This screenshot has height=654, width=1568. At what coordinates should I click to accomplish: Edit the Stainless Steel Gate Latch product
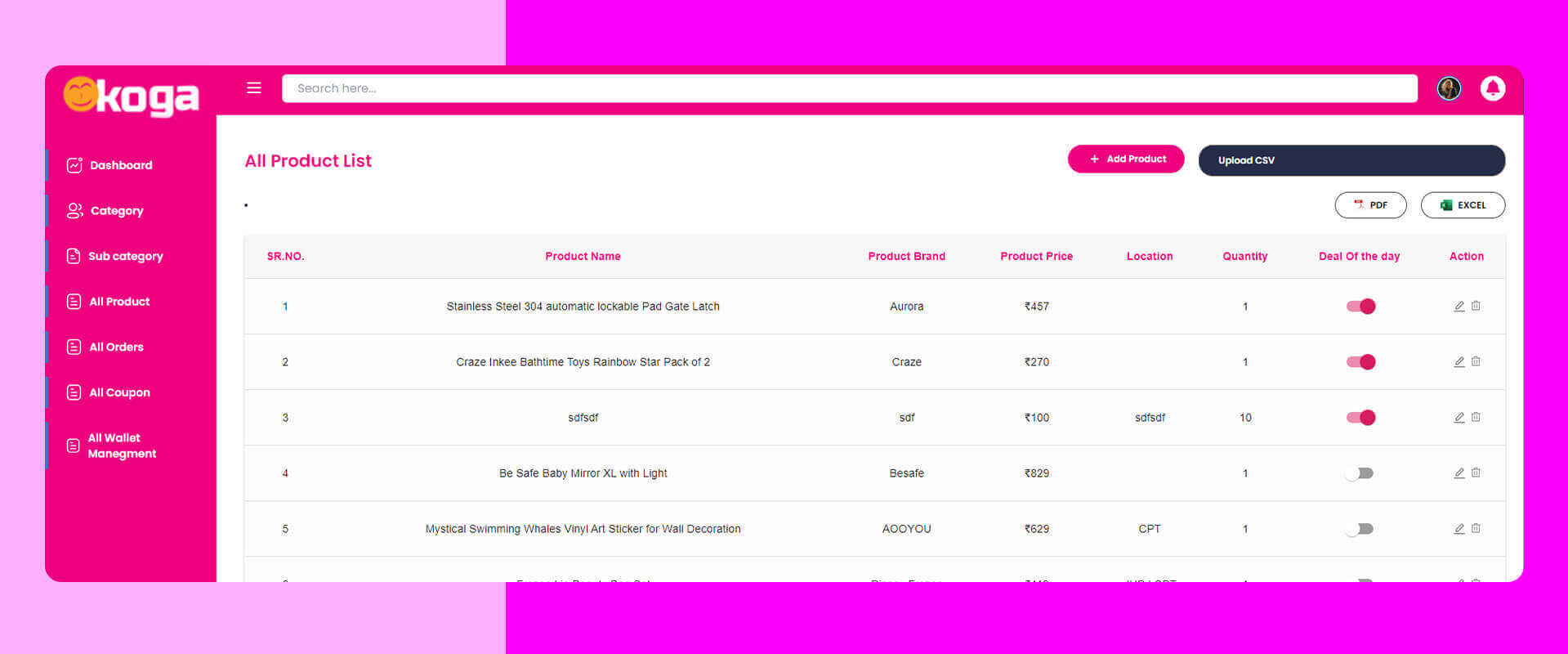[1459, 307]
